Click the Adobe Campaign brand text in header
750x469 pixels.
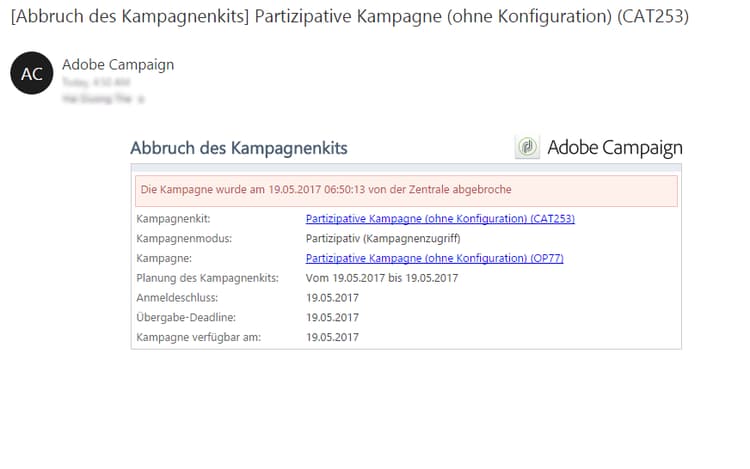click(615, 148)
